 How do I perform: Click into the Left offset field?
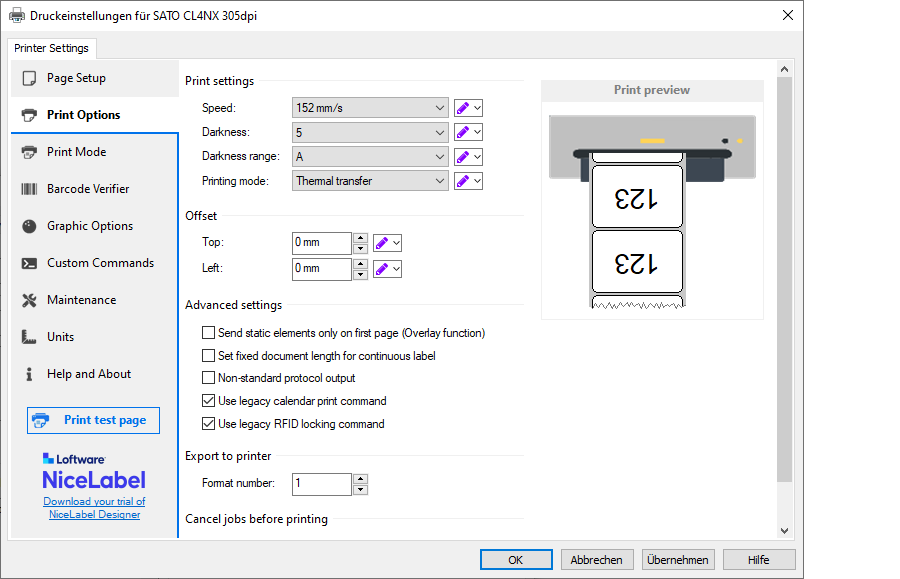click(x=321, y=269)
